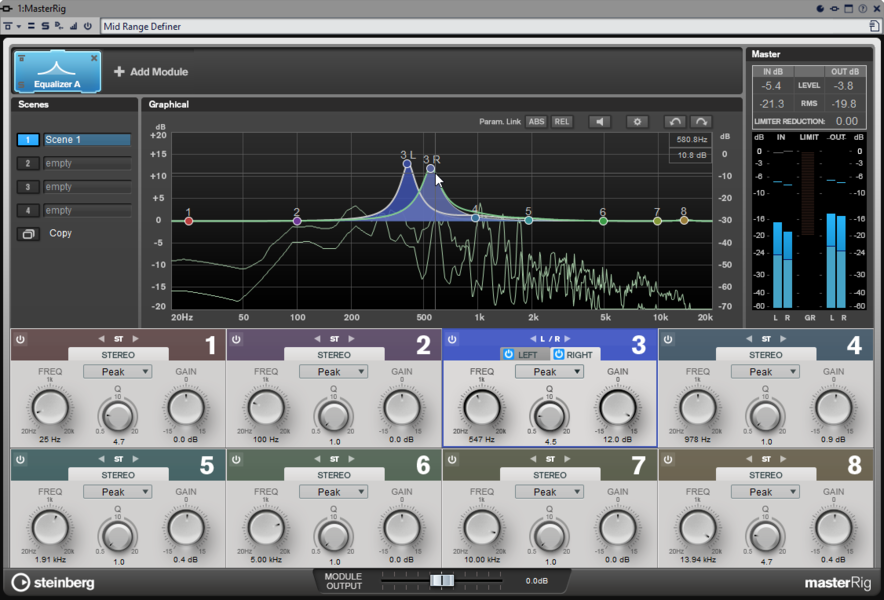Select the 3 L point on the graph

pos(407,164)
